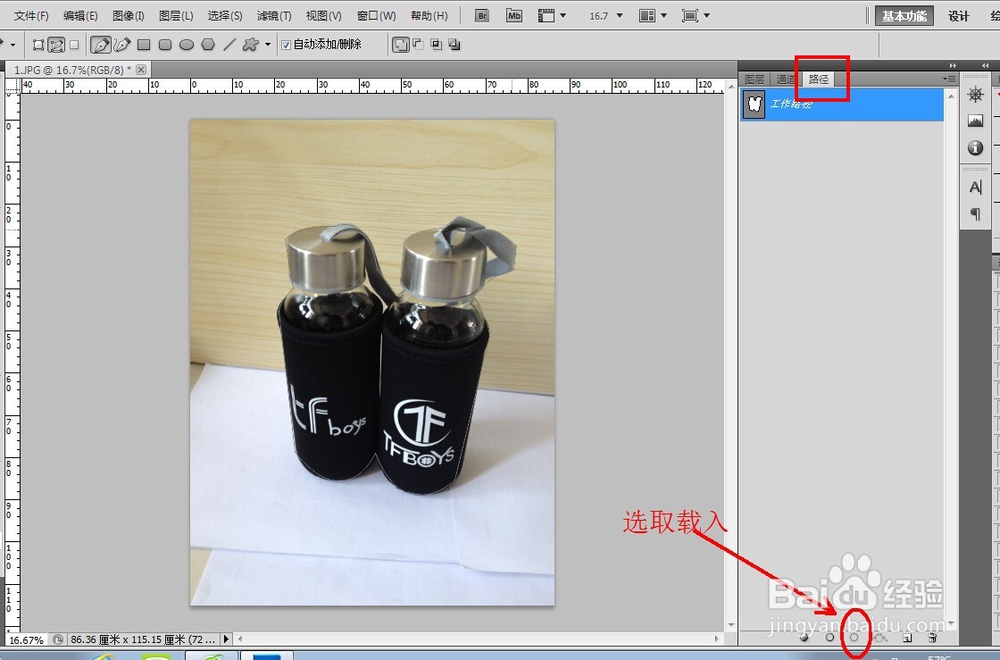Image resolution: width=1000 pixels, height=660 pixels.
Task: Open the 文件(F) menu
Action: point(31,16)
